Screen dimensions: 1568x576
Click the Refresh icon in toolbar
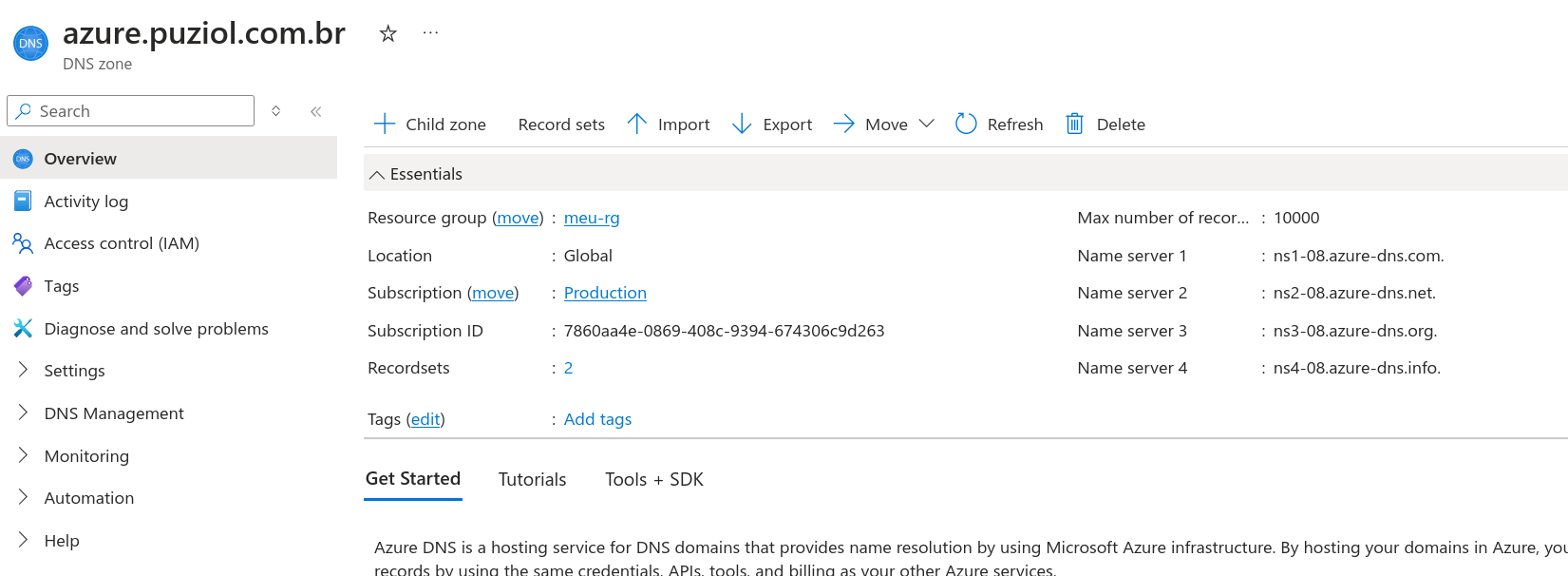tap(966, 125)
